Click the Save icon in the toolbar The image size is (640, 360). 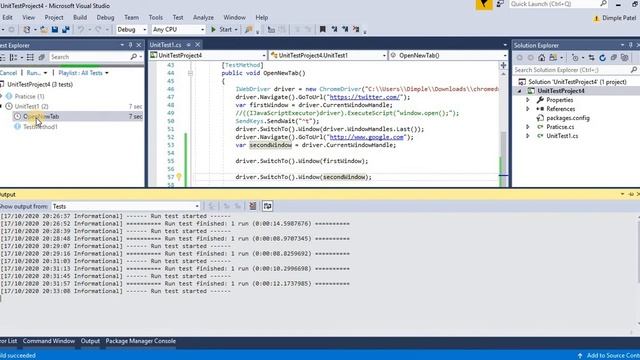tap(55, 29)
